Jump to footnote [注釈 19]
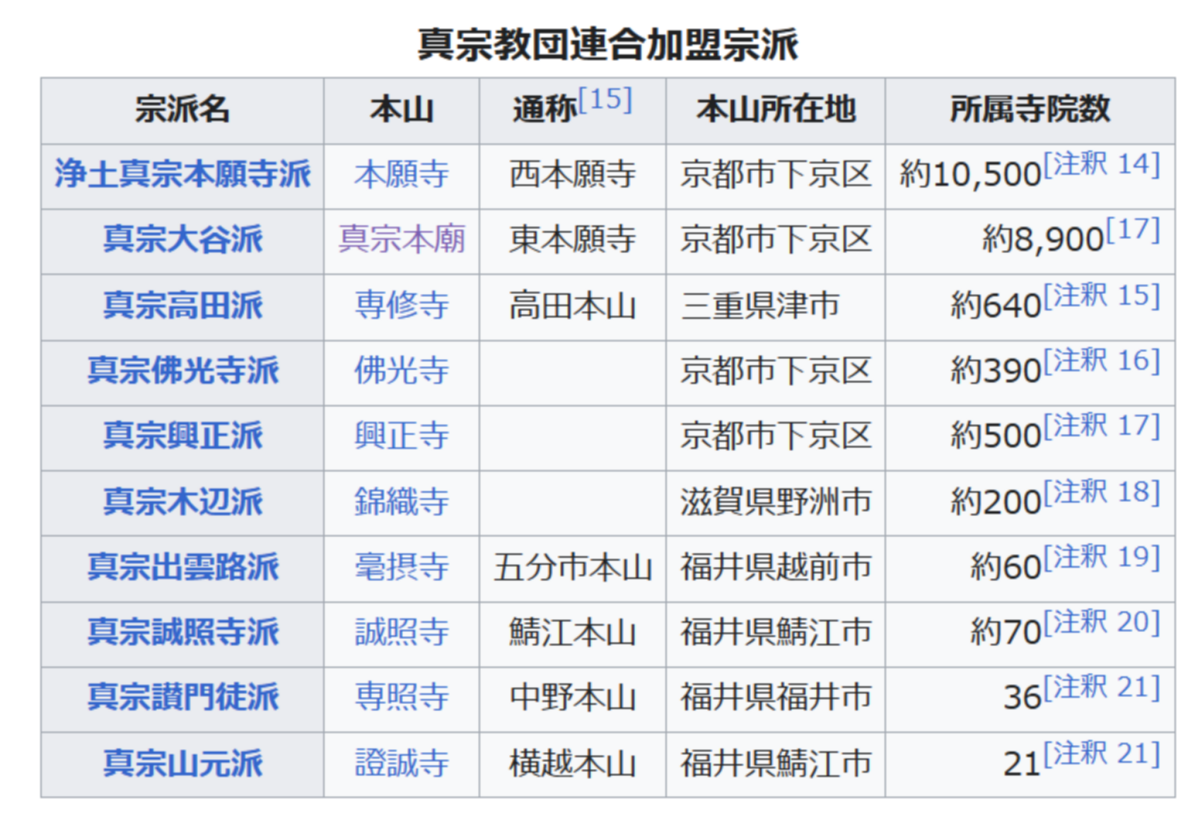Screen dimensions: 1200x827 point(1101,557)
